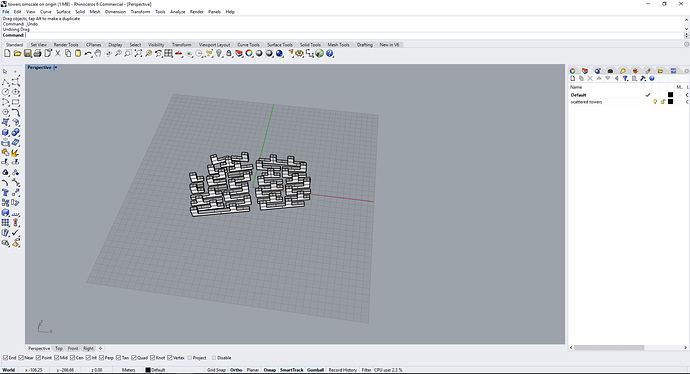
Task: Click the hammer tools icon in Layers panel
Action: [643, 78]
